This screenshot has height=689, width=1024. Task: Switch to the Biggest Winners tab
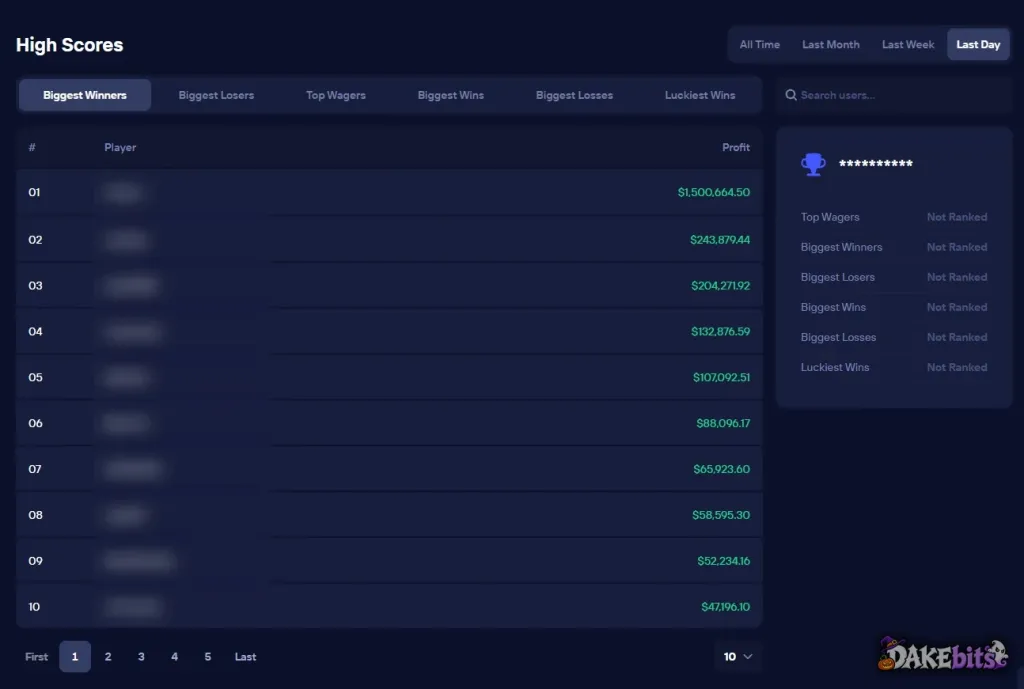pyautogui.click(x=85, y=95)
